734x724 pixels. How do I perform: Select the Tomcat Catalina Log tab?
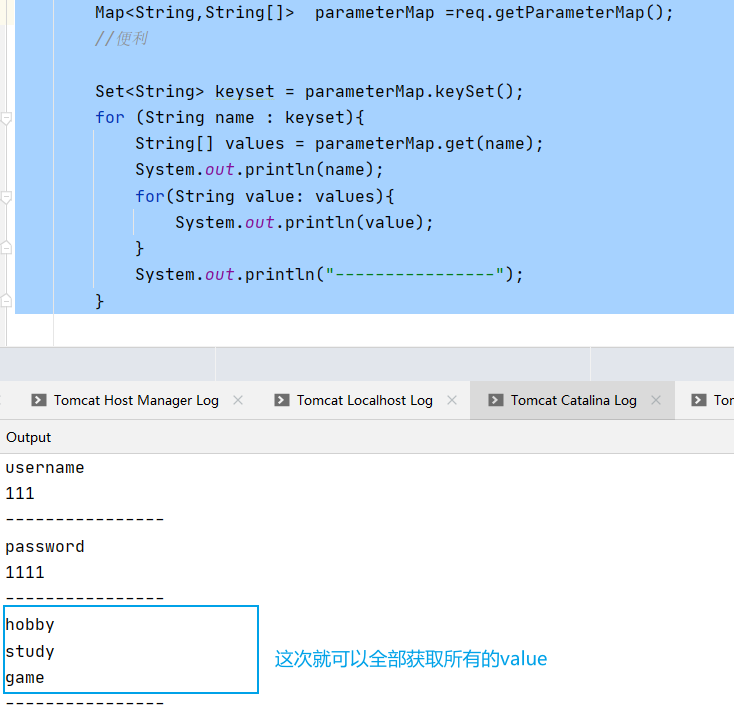click(573, 401)
